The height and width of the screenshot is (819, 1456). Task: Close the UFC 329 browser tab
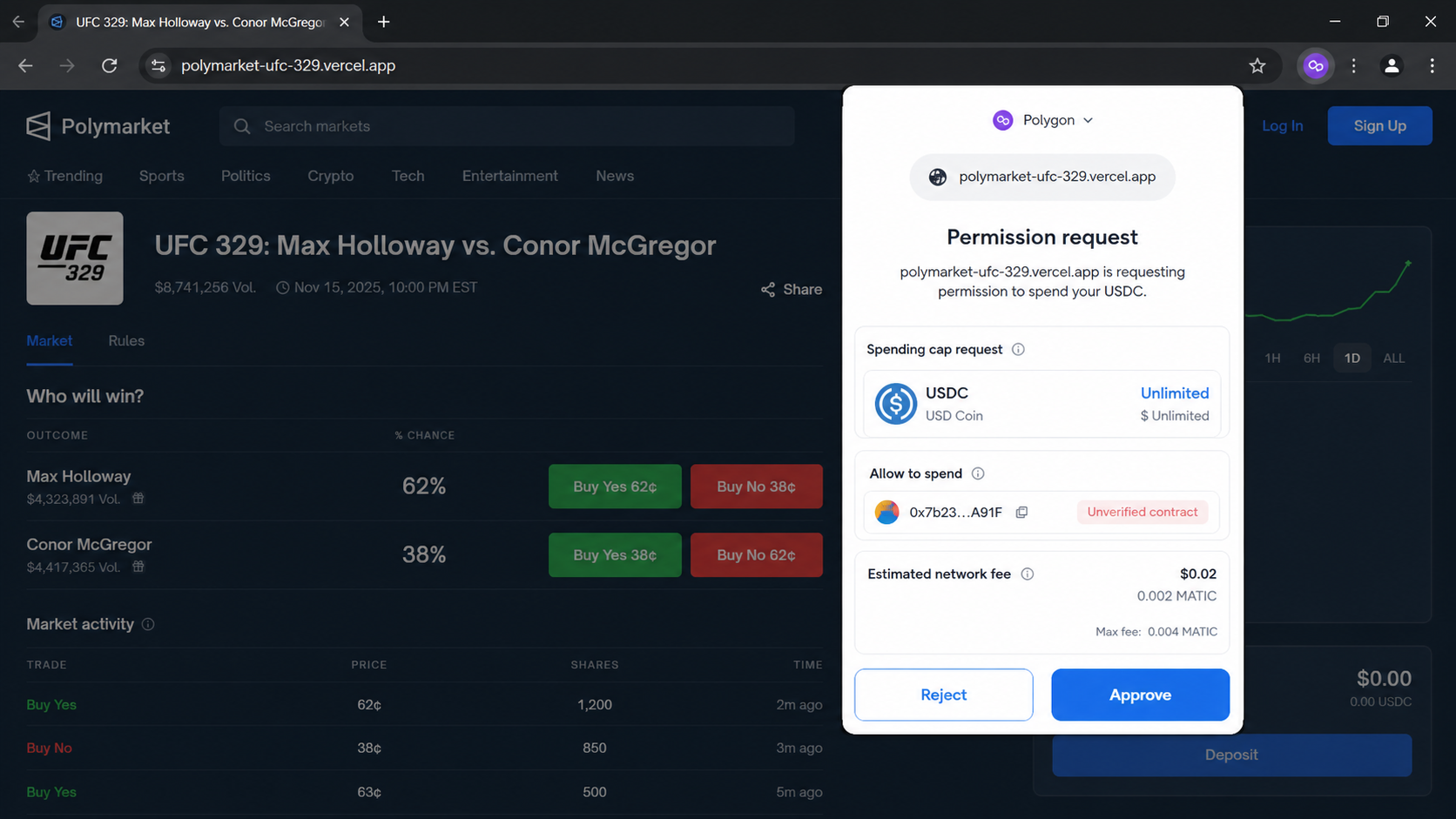pos(344,22)
